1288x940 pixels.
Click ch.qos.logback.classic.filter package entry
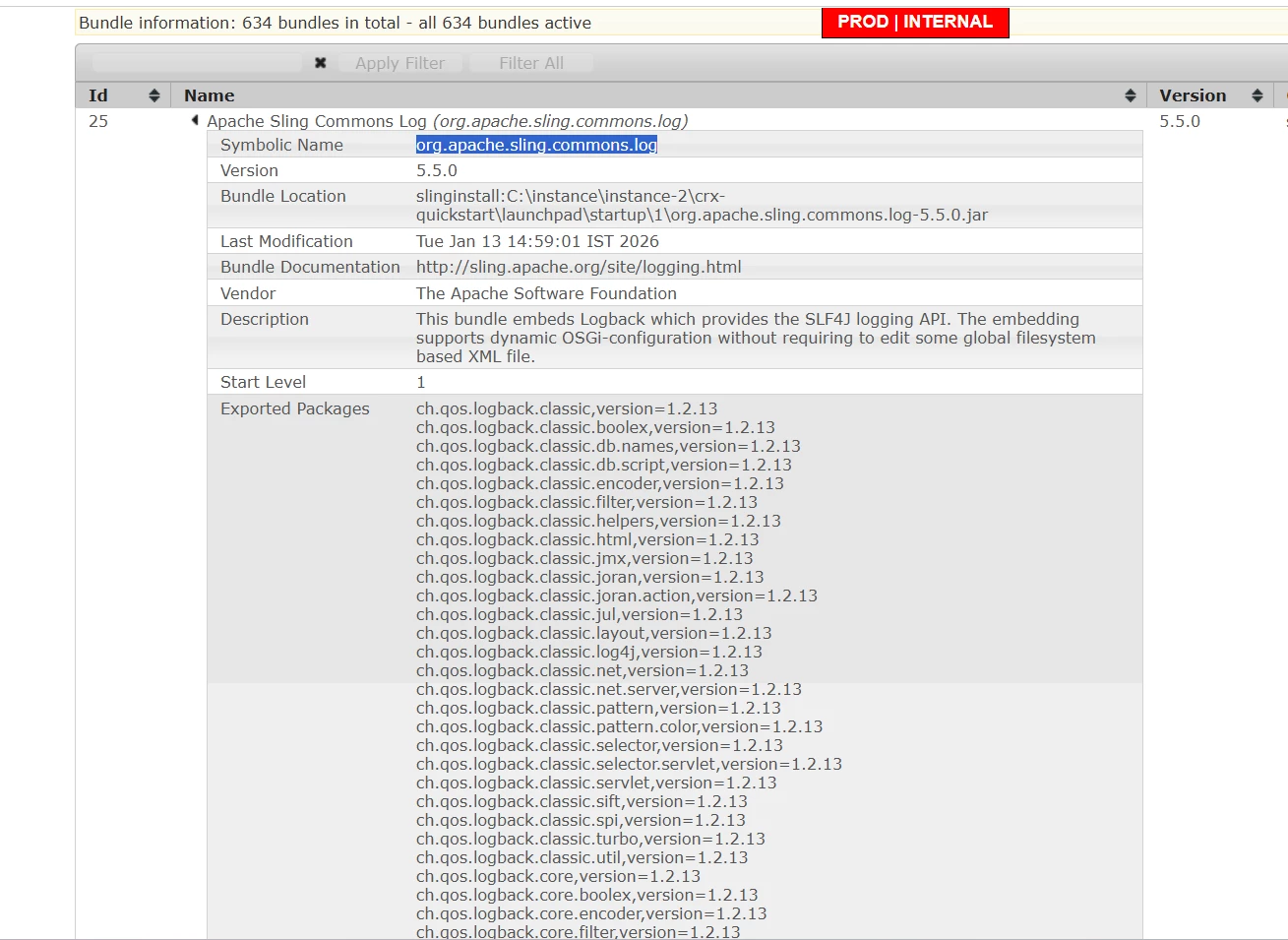pos(586,502)
